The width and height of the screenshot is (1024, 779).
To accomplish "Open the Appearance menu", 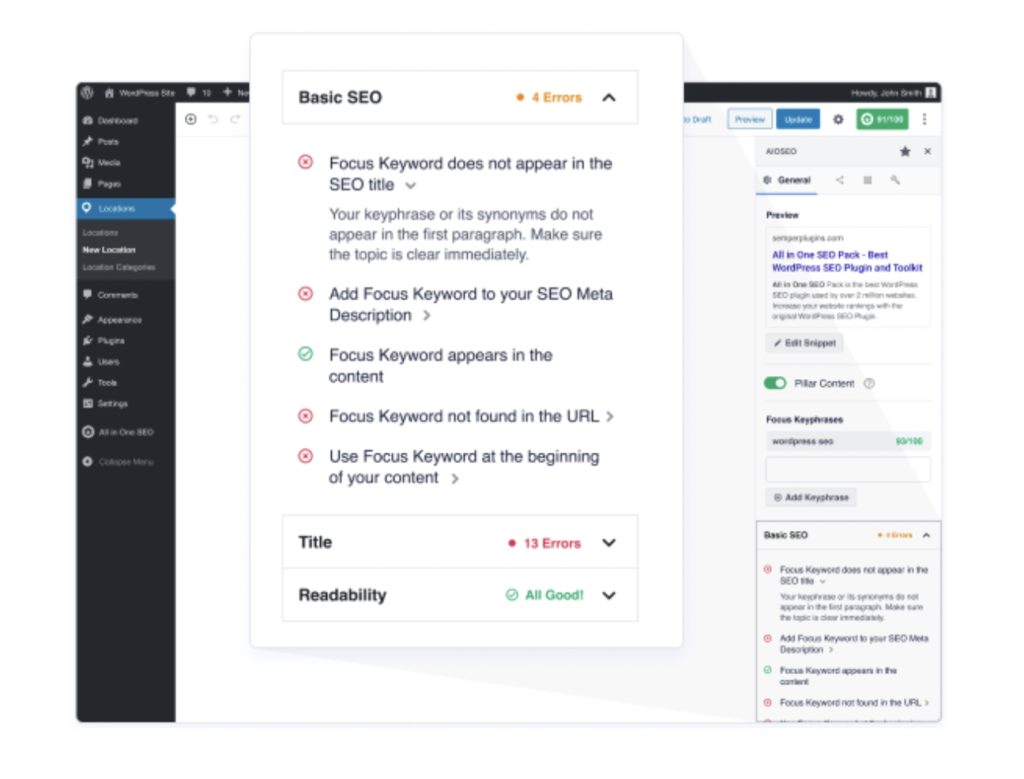I will 112,320.
